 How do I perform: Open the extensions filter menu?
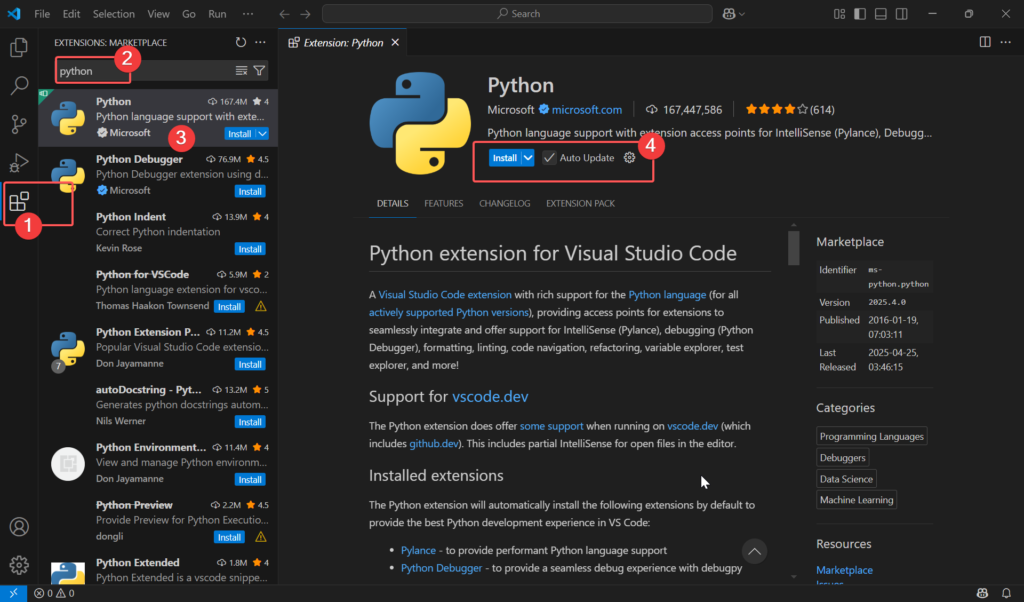[259, 71]
